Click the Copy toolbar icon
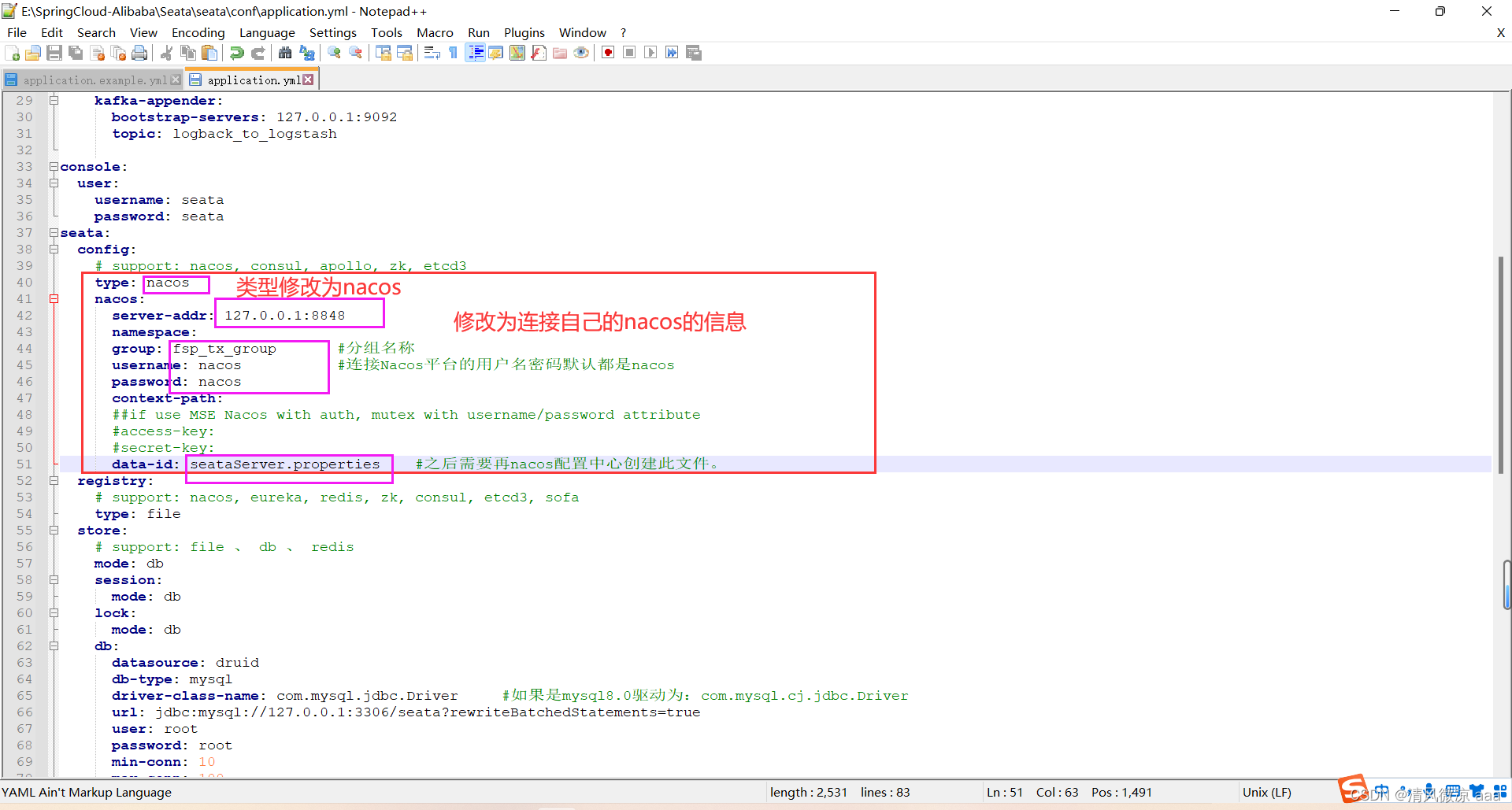This screenshot has height=810, width=1512. click(x=187, y=53)
